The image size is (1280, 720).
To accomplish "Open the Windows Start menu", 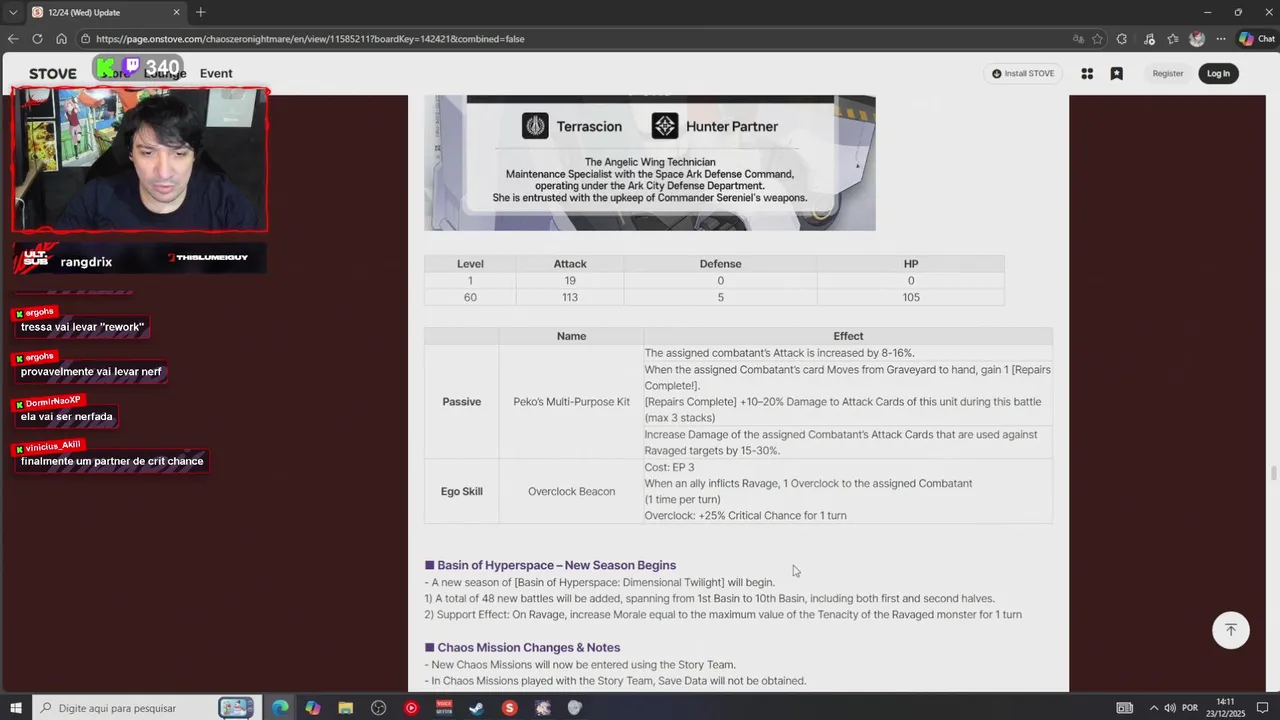I will click(16, 708).
